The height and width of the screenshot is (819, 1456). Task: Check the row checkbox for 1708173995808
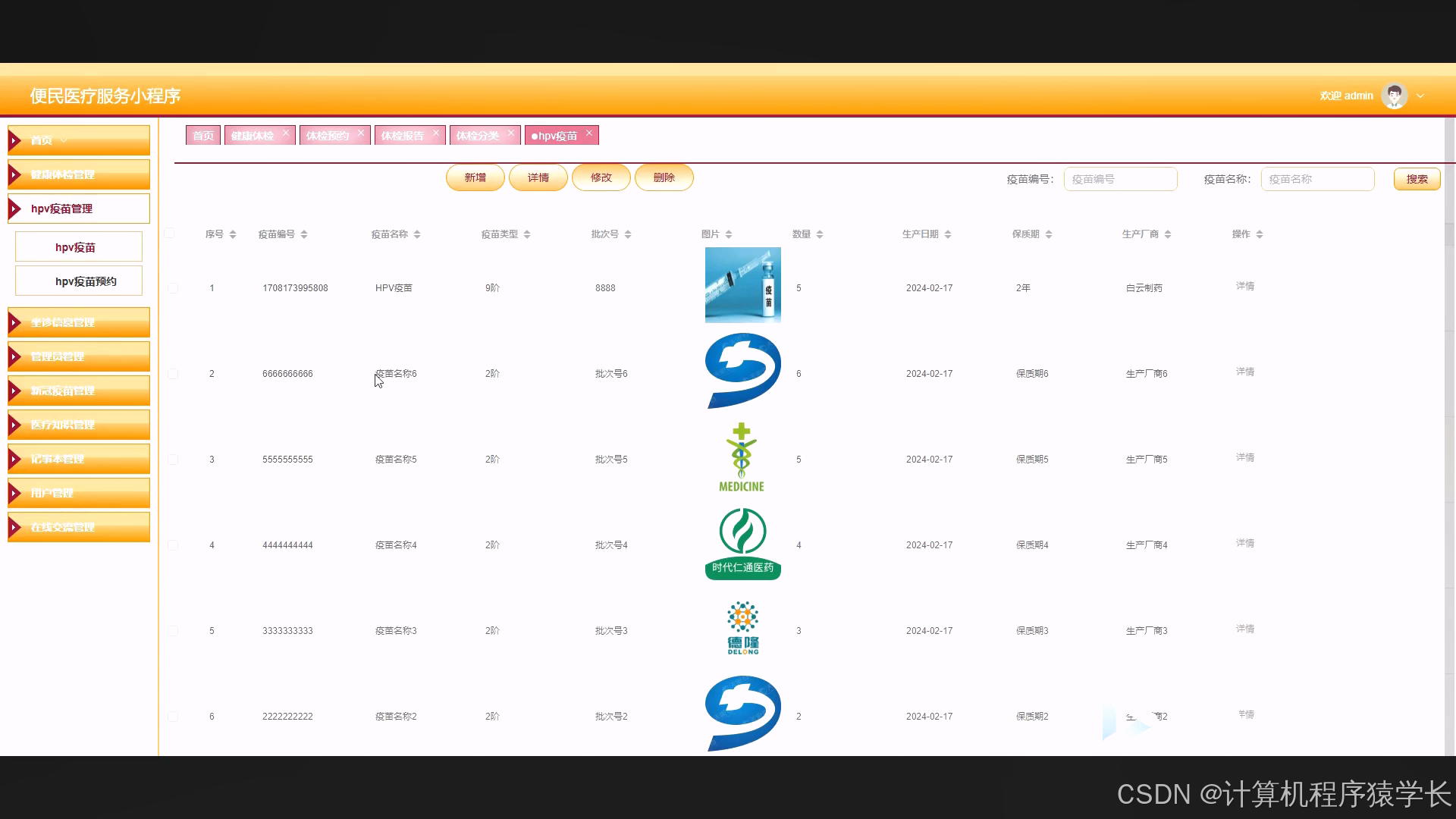173,288
